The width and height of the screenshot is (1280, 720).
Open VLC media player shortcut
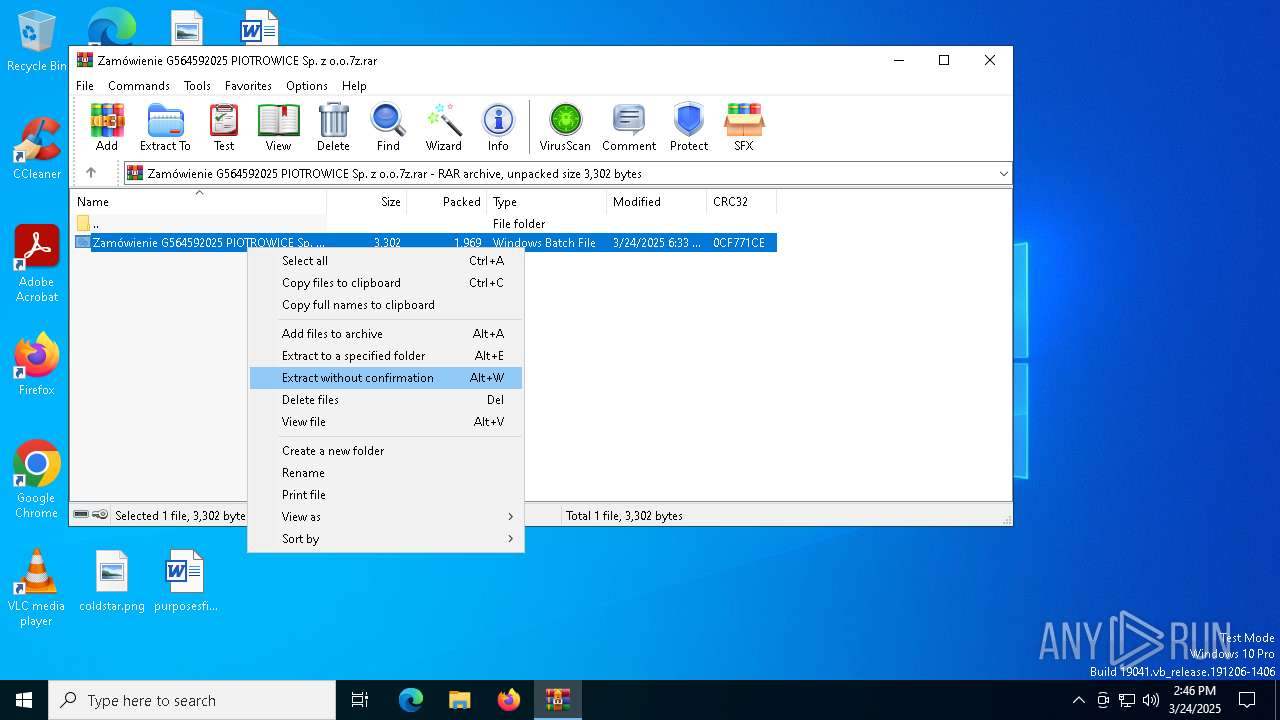pyautogui.click(x=36, y=588)
